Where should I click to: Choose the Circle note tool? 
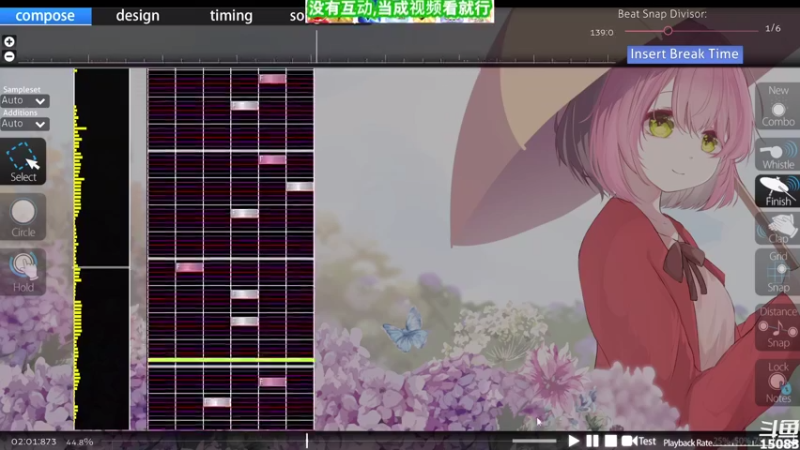(23, 217)
